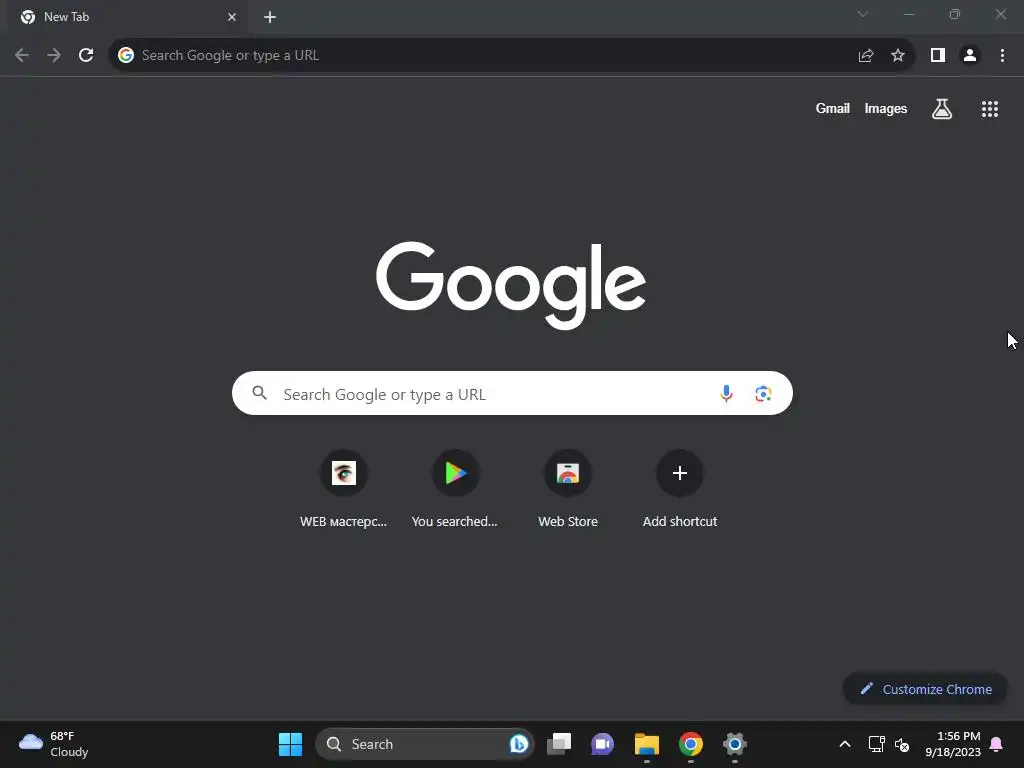Open the notification bell icon

(x=997, y=744)
